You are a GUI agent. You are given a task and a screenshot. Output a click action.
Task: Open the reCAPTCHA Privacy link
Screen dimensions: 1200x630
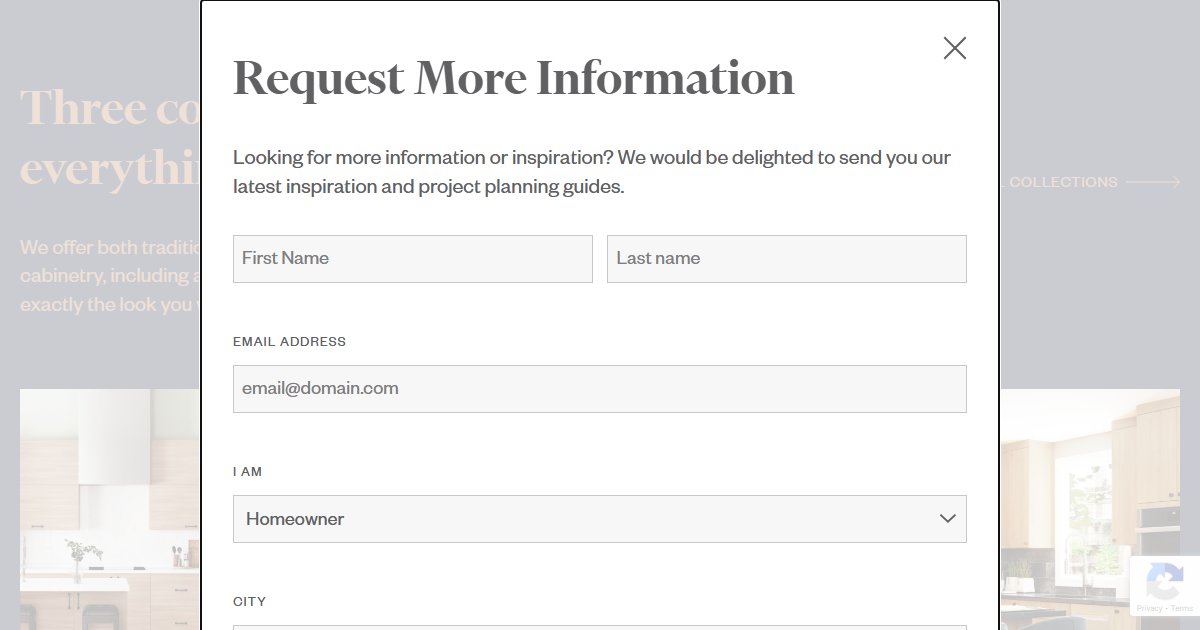tap(1149, 608)
